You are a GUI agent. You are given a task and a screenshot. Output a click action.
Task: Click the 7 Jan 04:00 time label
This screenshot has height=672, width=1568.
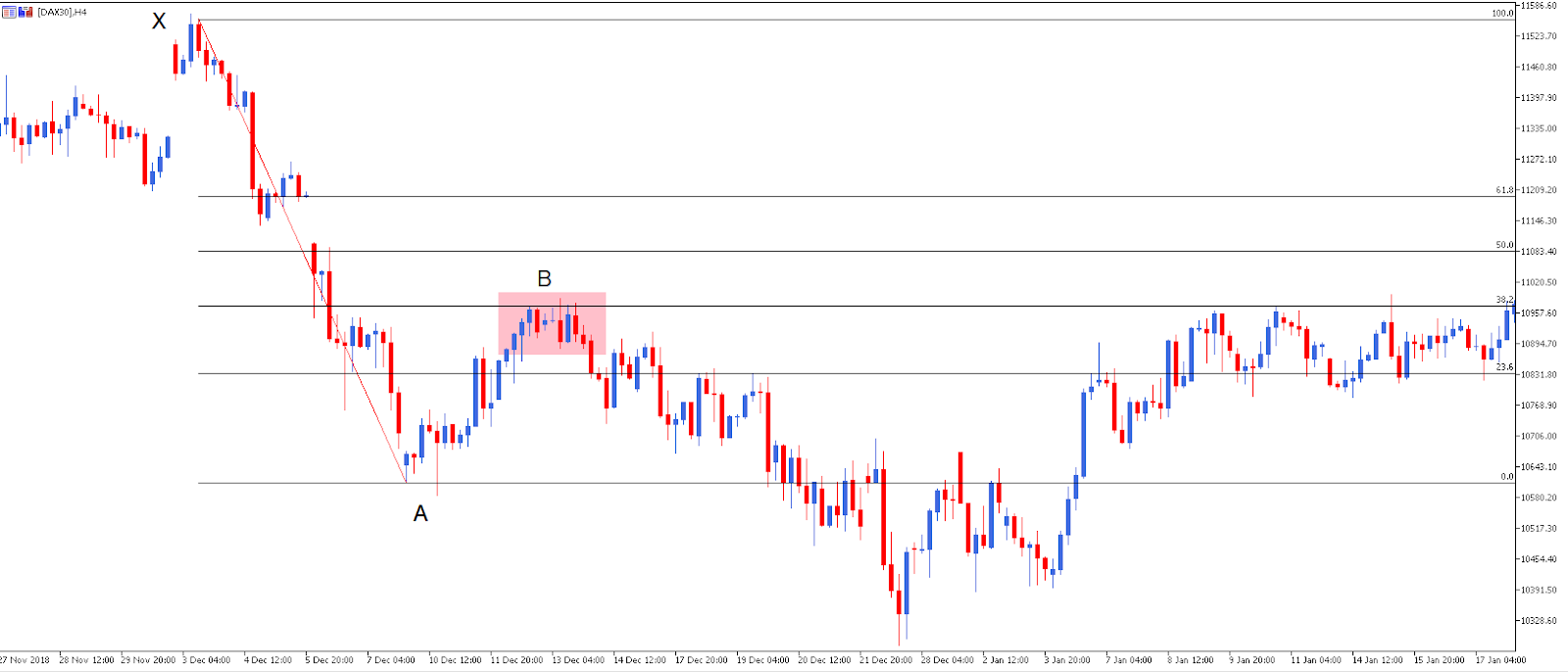(1129, 660)
